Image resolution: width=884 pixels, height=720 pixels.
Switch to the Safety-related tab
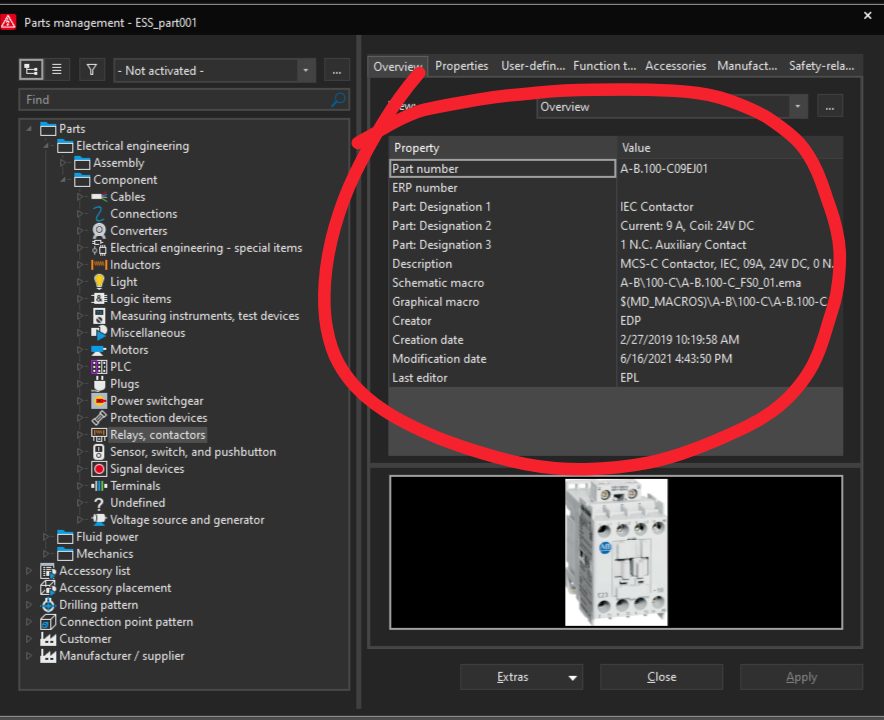(x=821, y=66)
